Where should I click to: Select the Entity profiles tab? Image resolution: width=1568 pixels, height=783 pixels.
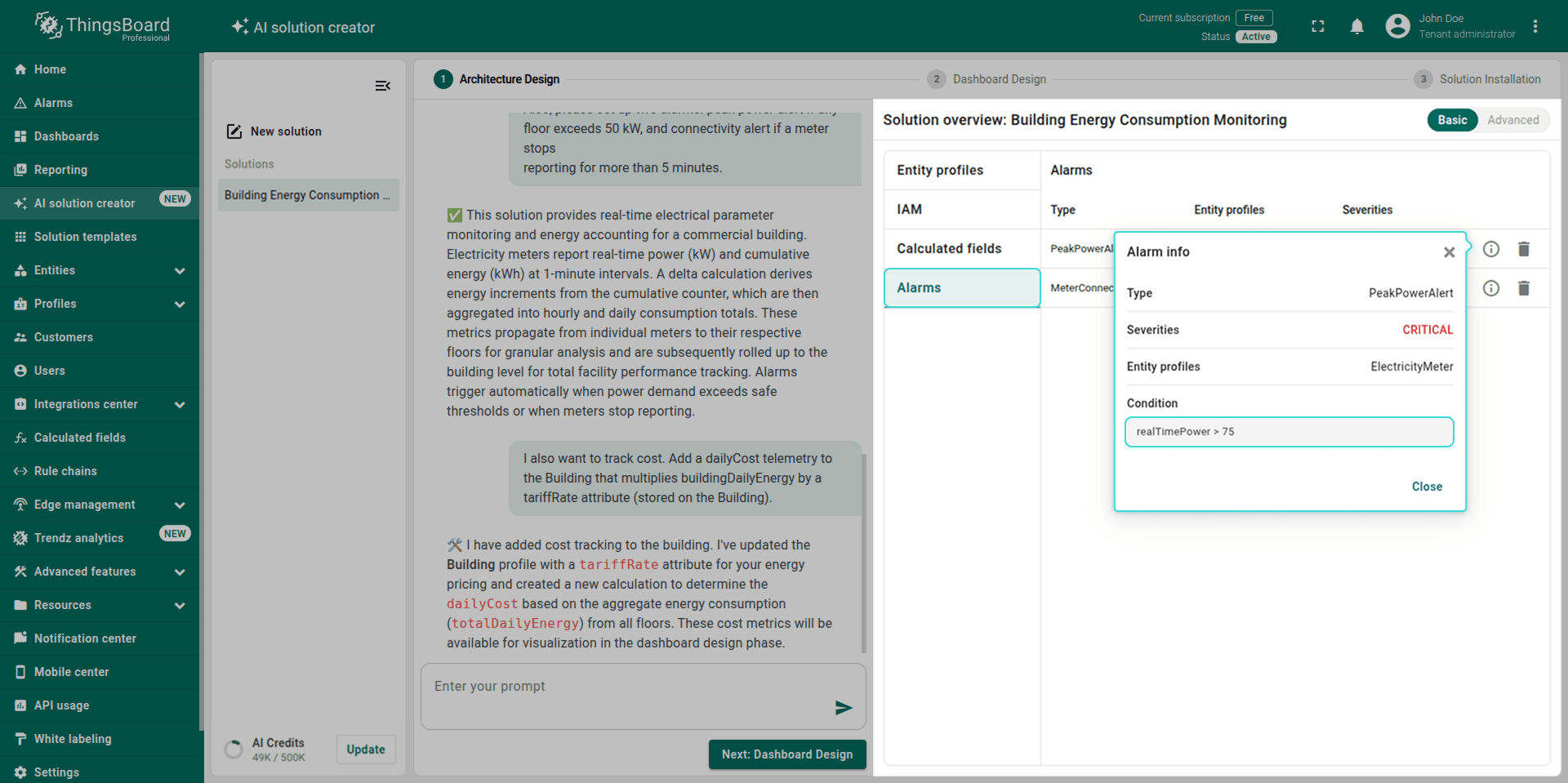click(x=961, y=171)
